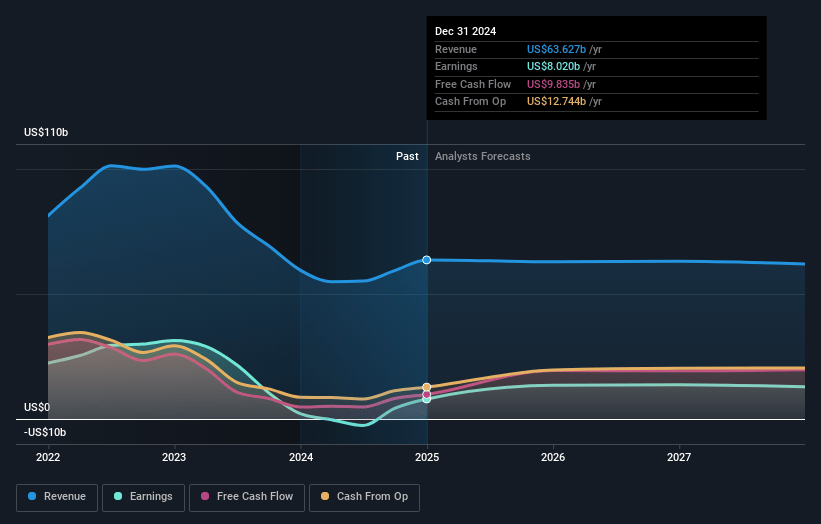Image resolution: width=821 pixels, height=524 pixels.
Task: Click the Analysts Forecasts label
Action: click(x=483, y=156)
